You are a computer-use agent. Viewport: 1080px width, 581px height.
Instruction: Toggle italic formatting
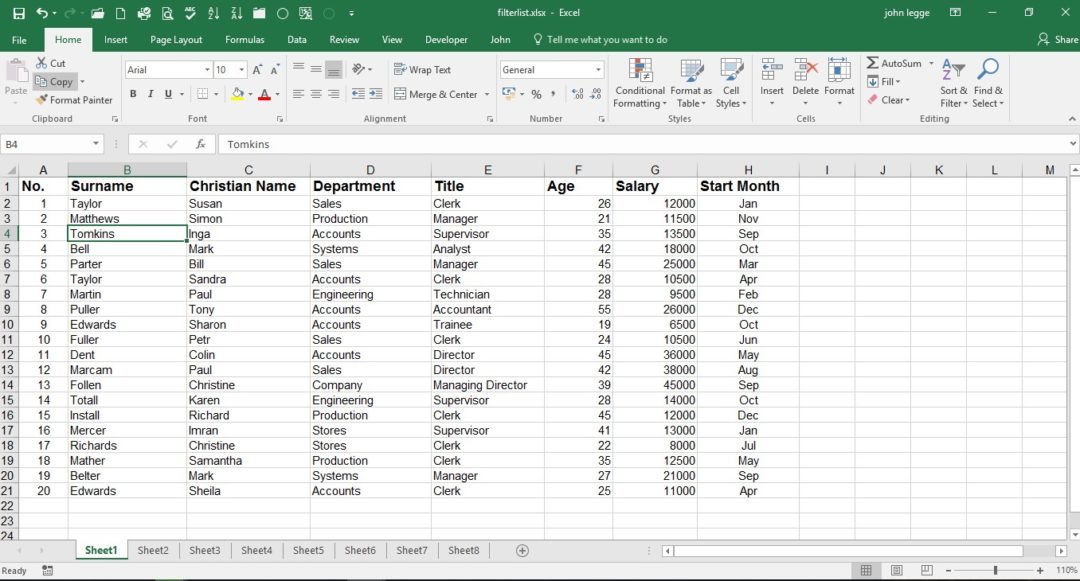(x=150, y=94)
